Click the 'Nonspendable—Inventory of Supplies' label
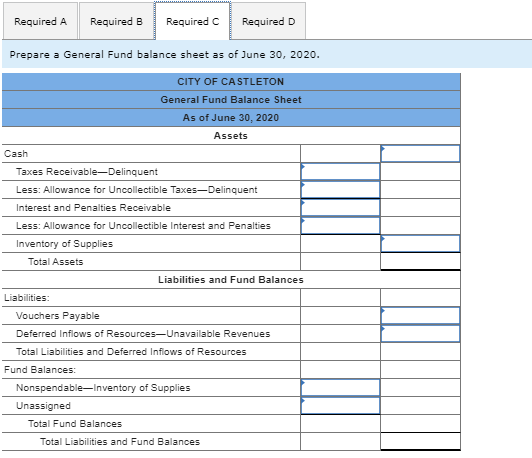This screenshot has width=532, height=458. [x=103, y=387]
